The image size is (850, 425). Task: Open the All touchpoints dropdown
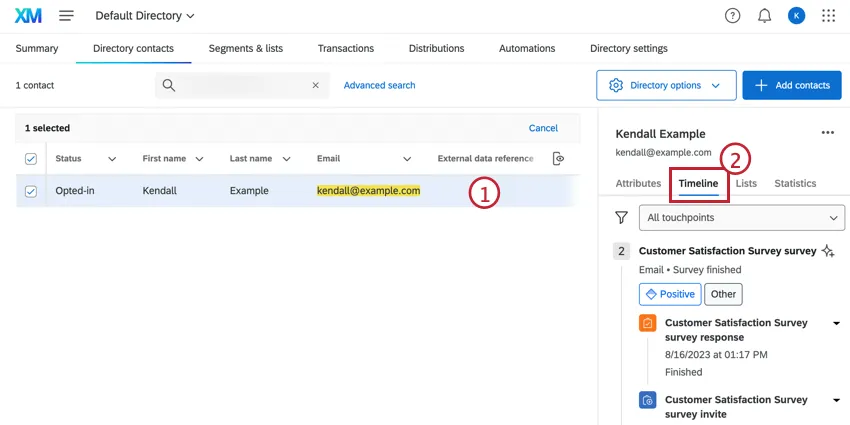[x=742, y=217]
